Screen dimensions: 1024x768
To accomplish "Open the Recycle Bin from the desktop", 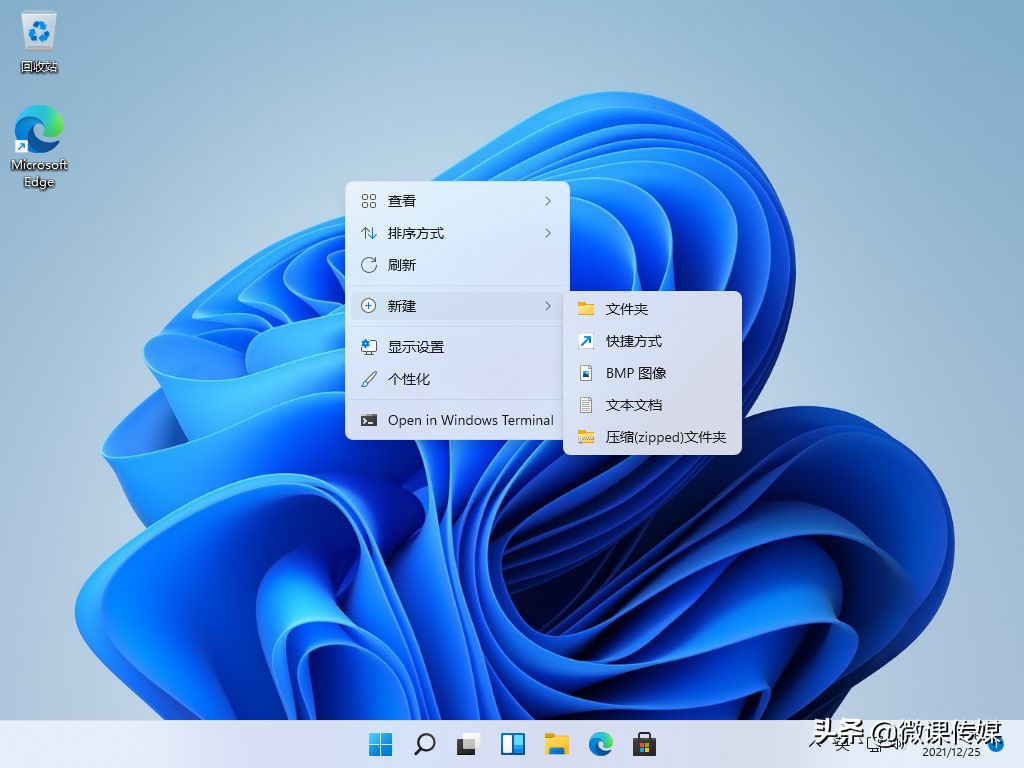I will point(38,30).
